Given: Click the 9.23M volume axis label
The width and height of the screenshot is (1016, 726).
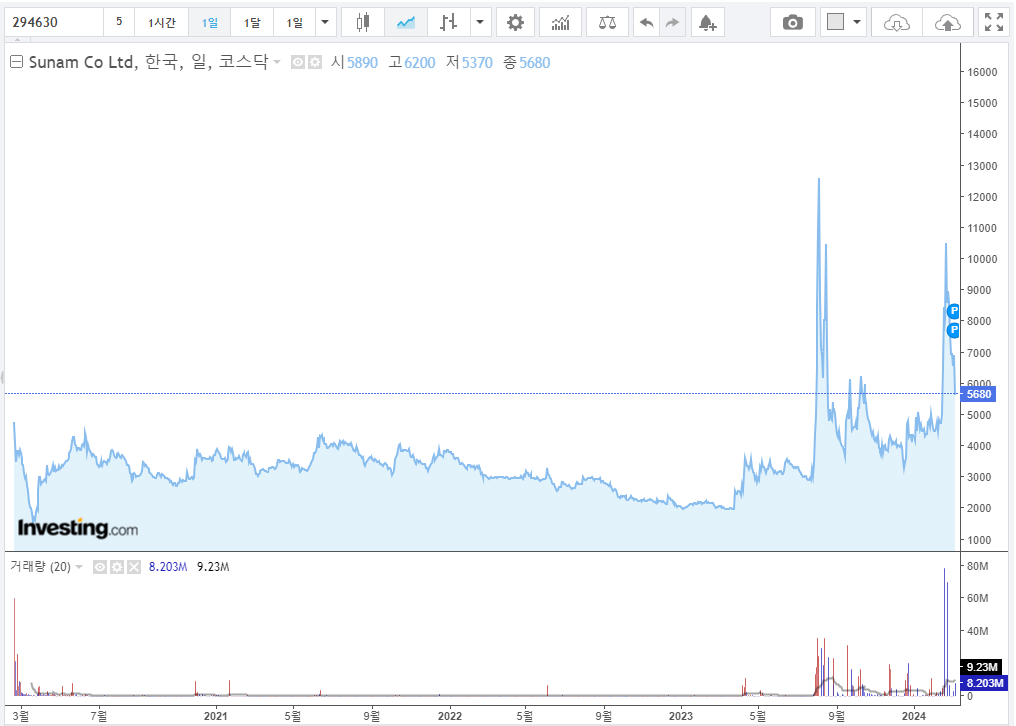Looking at the screenshot, I should [x=982, y=667].
